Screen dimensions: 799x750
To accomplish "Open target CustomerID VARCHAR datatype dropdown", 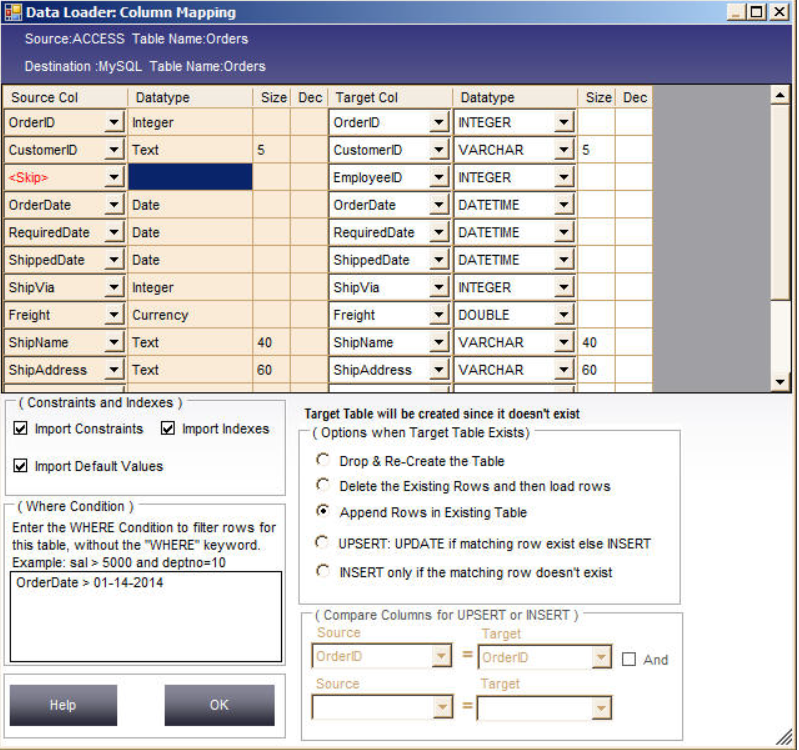I will [x=564, y=150].
